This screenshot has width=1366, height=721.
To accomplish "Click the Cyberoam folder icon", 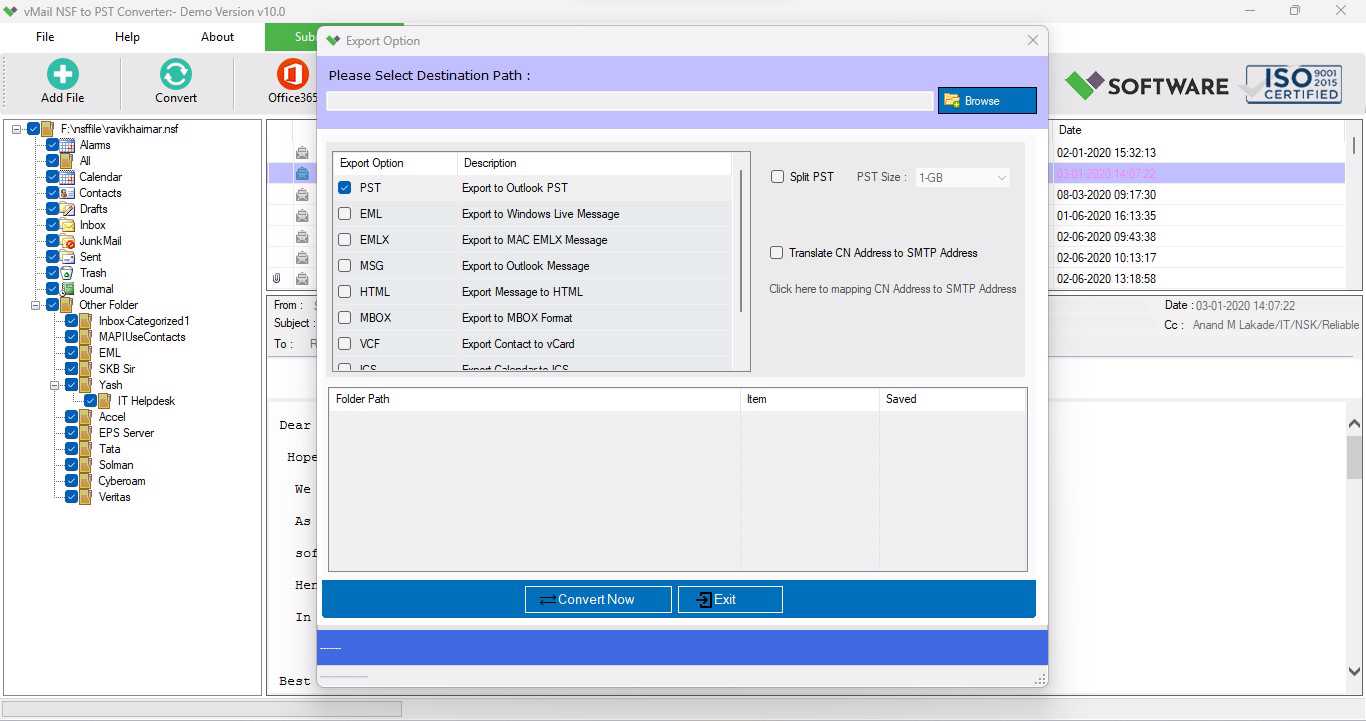I will click(86, 481).
